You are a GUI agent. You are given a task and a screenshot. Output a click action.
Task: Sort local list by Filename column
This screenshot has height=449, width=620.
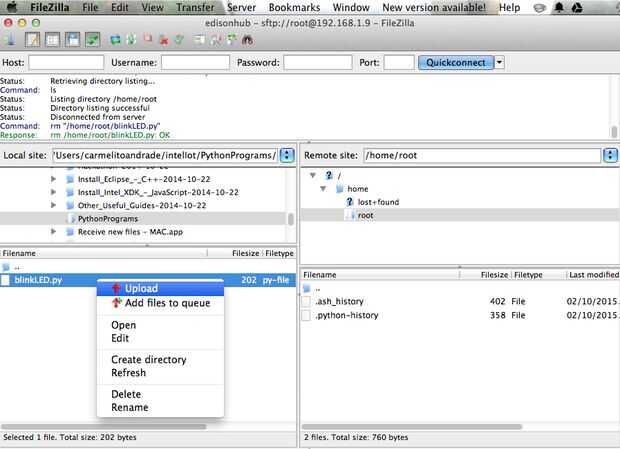pyautogui.click(x=104, y=253)
